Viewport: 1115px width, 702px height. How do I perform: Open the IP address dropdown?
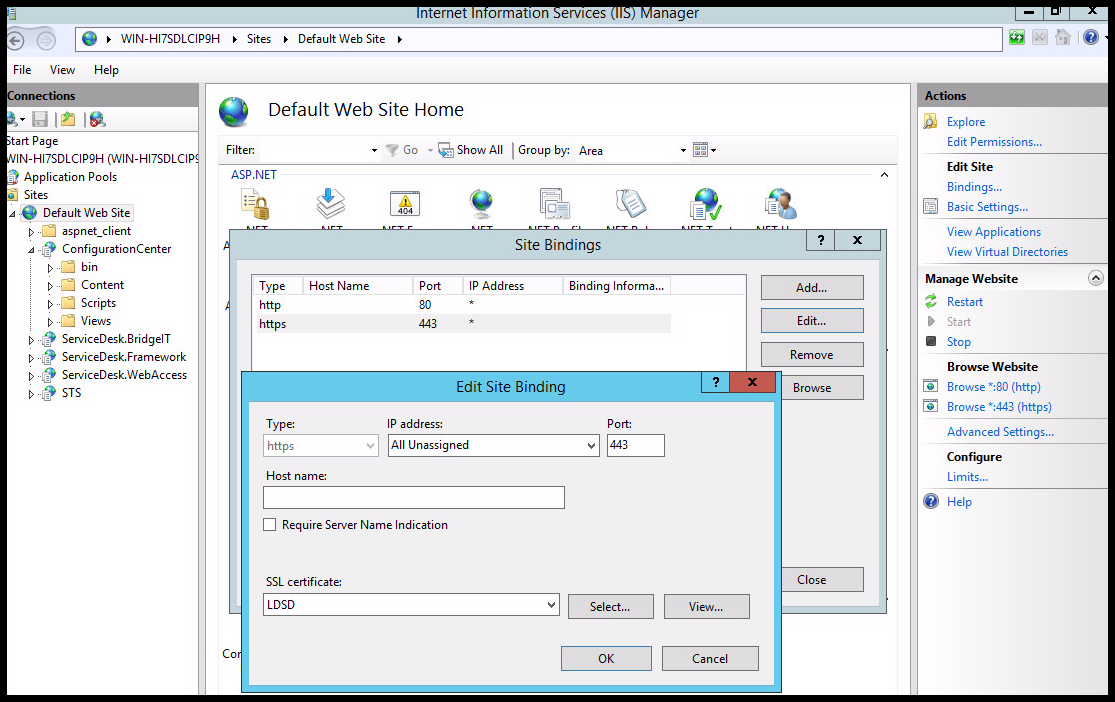point(591,445)
